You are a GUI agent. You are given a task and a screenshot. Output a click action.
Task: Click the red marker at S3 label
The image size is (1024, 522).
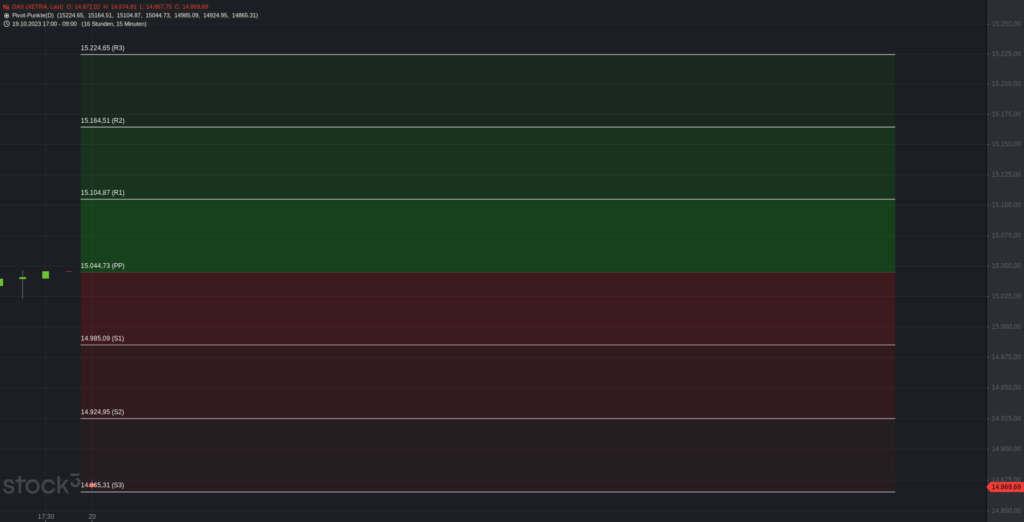(x=92, y=485)
